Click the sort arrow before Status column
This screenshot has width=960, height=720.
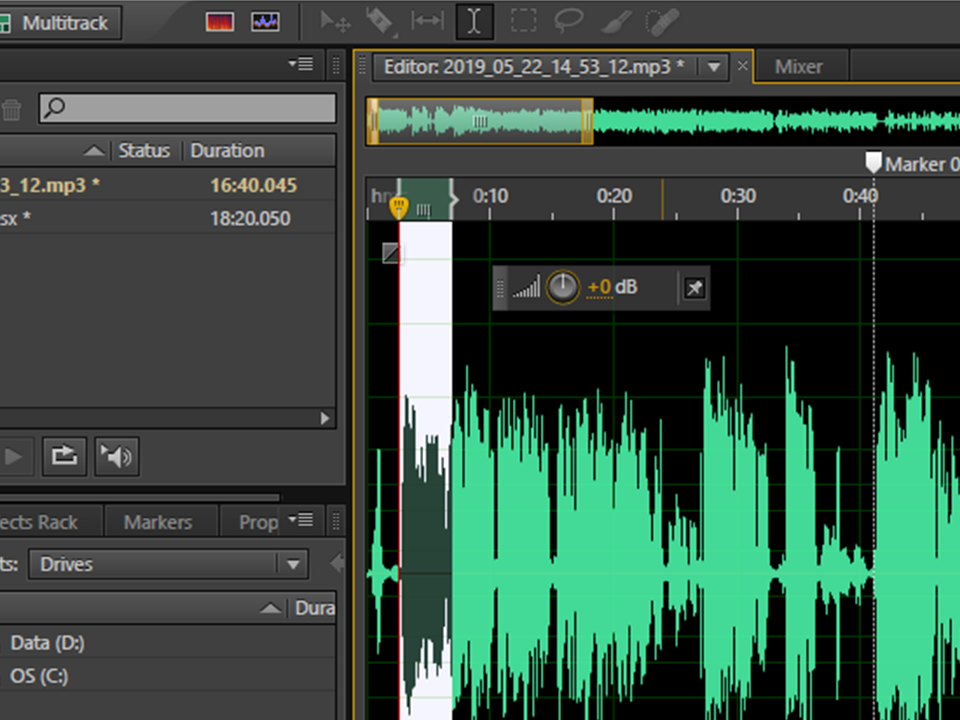[94, 151]
